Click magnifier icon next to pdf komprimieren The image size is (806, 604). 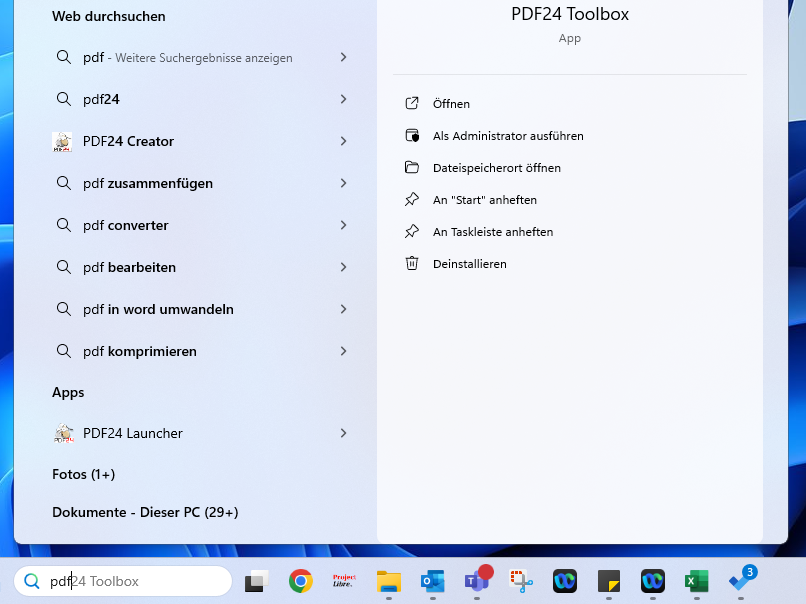click(64, 351)
